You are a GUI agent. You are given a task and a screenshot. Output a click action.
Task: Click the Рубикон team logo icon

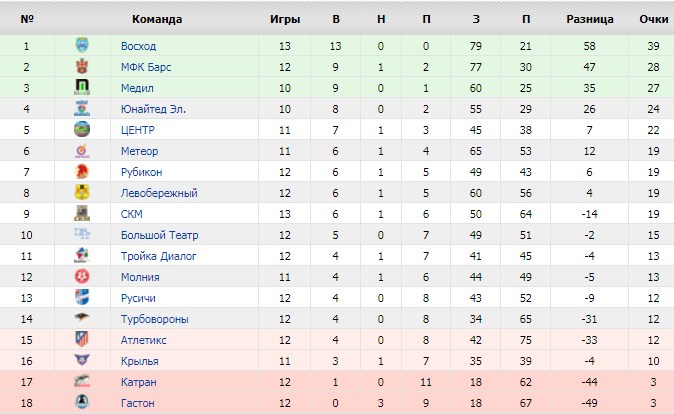pyautogui.click(x=82, y=172)
